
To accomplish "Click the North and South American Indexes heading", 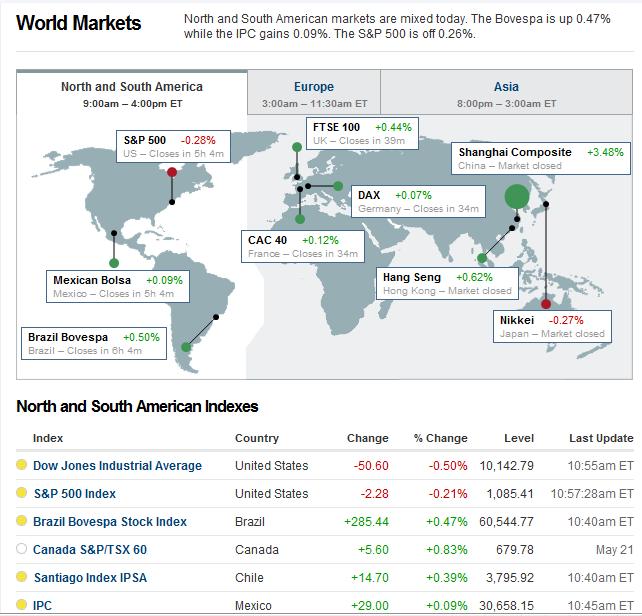I will [137, 407].
